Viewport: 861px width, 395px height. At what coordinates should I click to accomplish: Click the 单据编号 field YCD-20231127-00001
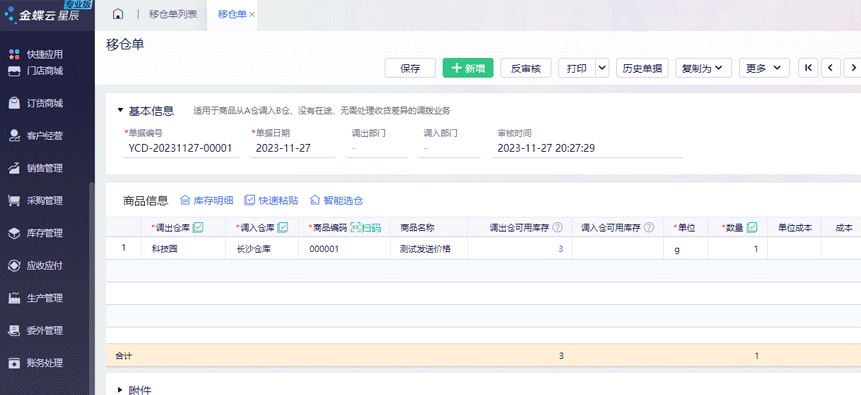click(x=181, y=148)
